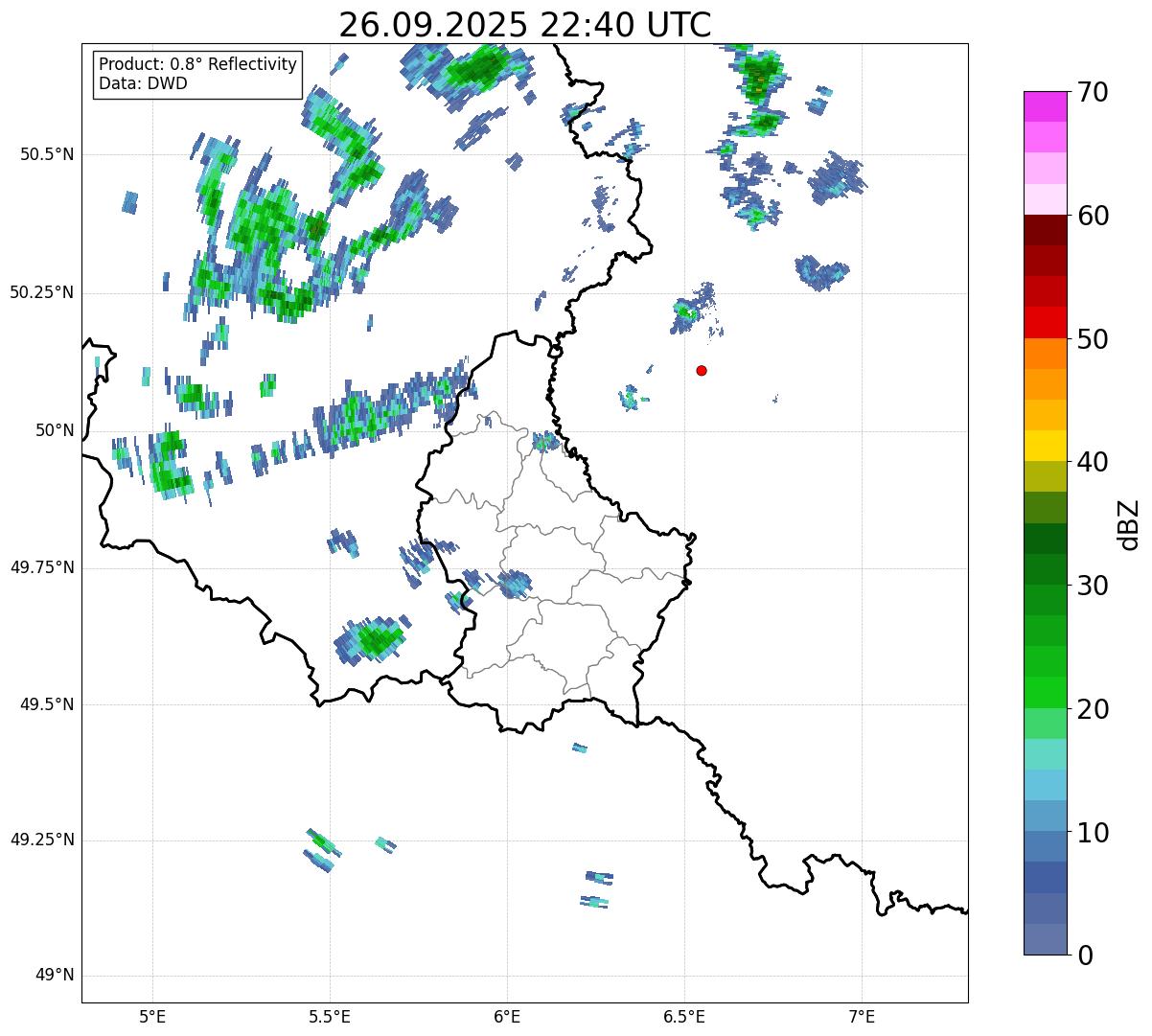This screenshot has height=1036, width=1152.
Task: Click the 49.75°N latitude label
Action: tap(41, 567)
